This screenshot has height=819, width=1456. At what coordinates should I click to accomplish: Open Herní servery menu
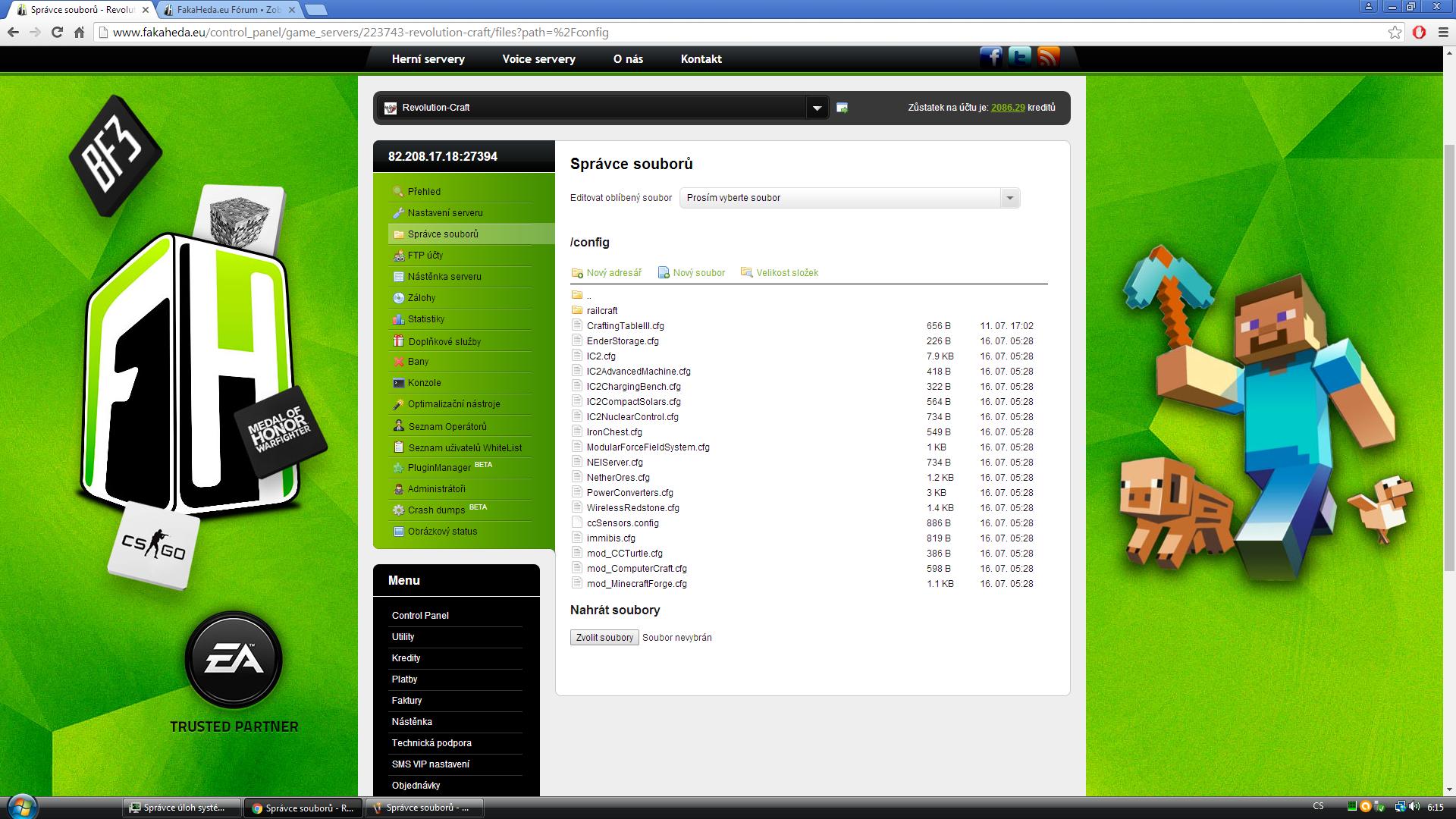[428, 59]
